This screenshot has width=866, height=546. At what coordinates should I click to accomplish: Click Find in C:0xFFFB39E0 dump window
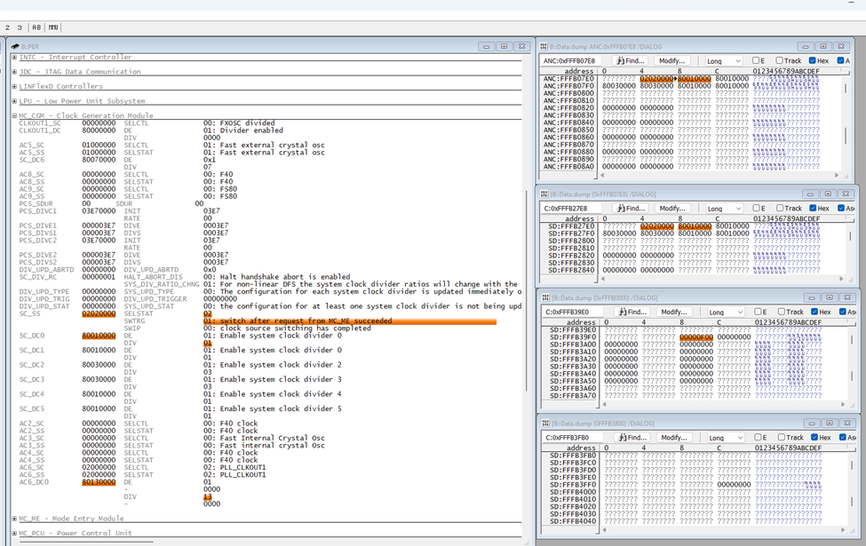pos(632,312)
